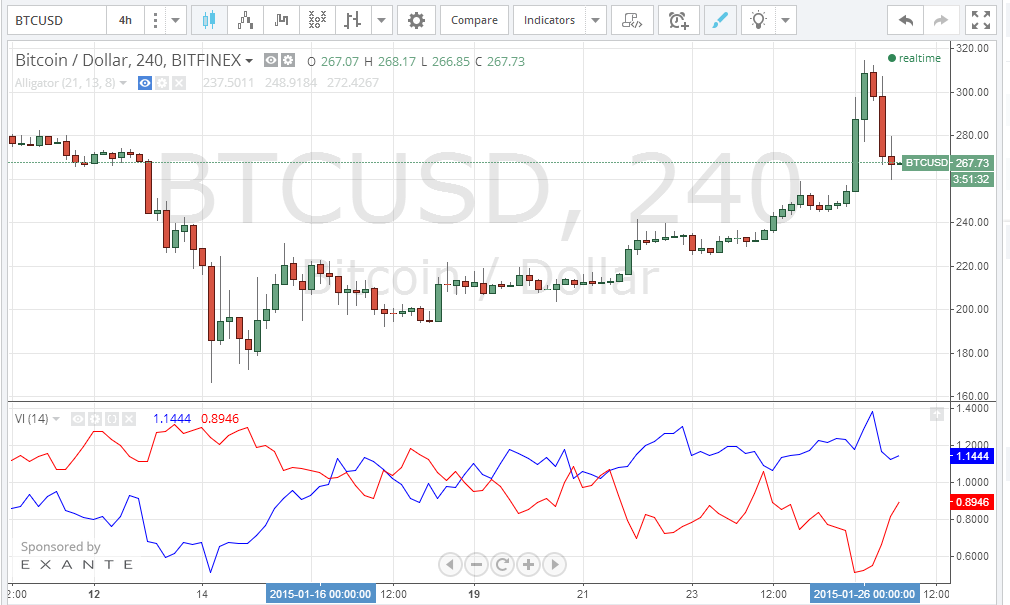Zoom in with the plus button
Image resolution: width=1010 pixels, height=605 pixels.
pos(528,565)
